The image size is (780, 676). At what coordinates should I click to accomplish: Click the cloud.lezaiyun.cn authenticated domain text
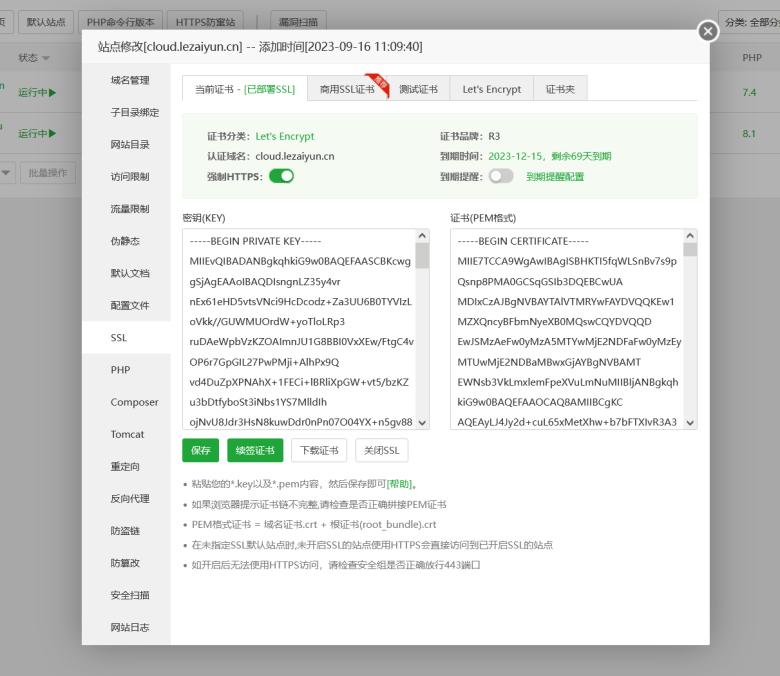click(295, 156)
